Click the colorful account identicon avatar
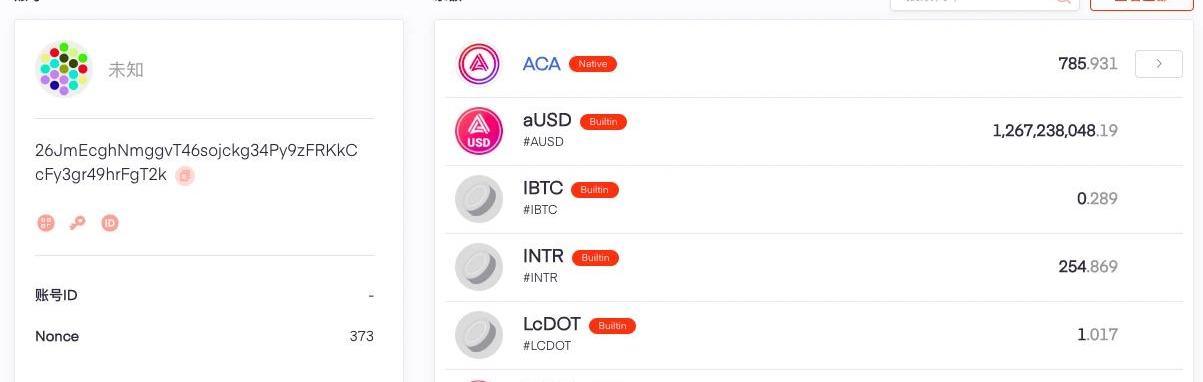The height and width of the screenshot is (382, 1203). coord(64,68)
